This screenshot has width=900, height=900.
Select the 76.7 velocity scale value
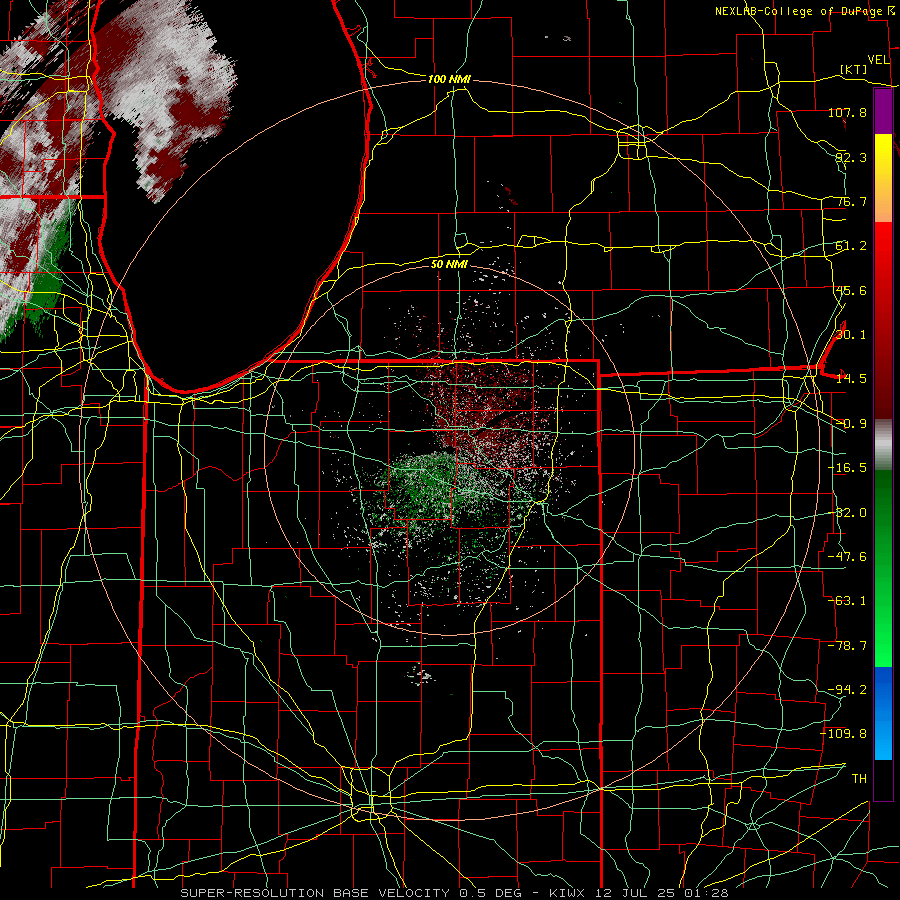pos(851,201)
